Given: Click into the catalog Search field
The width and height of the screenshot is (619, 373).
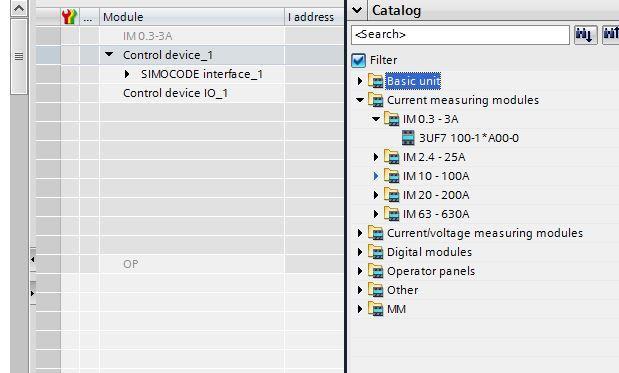Looking at the screenshot, I should coord(460,35).
